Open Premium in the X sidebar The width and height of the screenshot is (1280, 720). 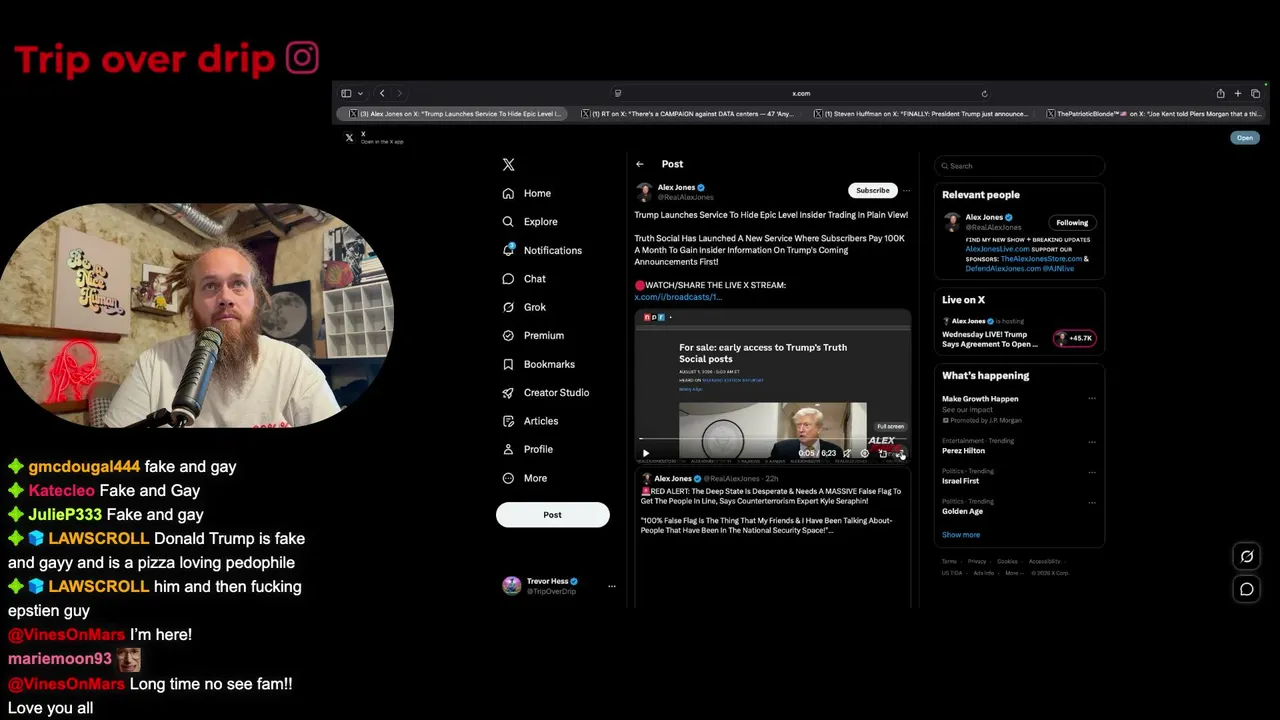[533, 336]
